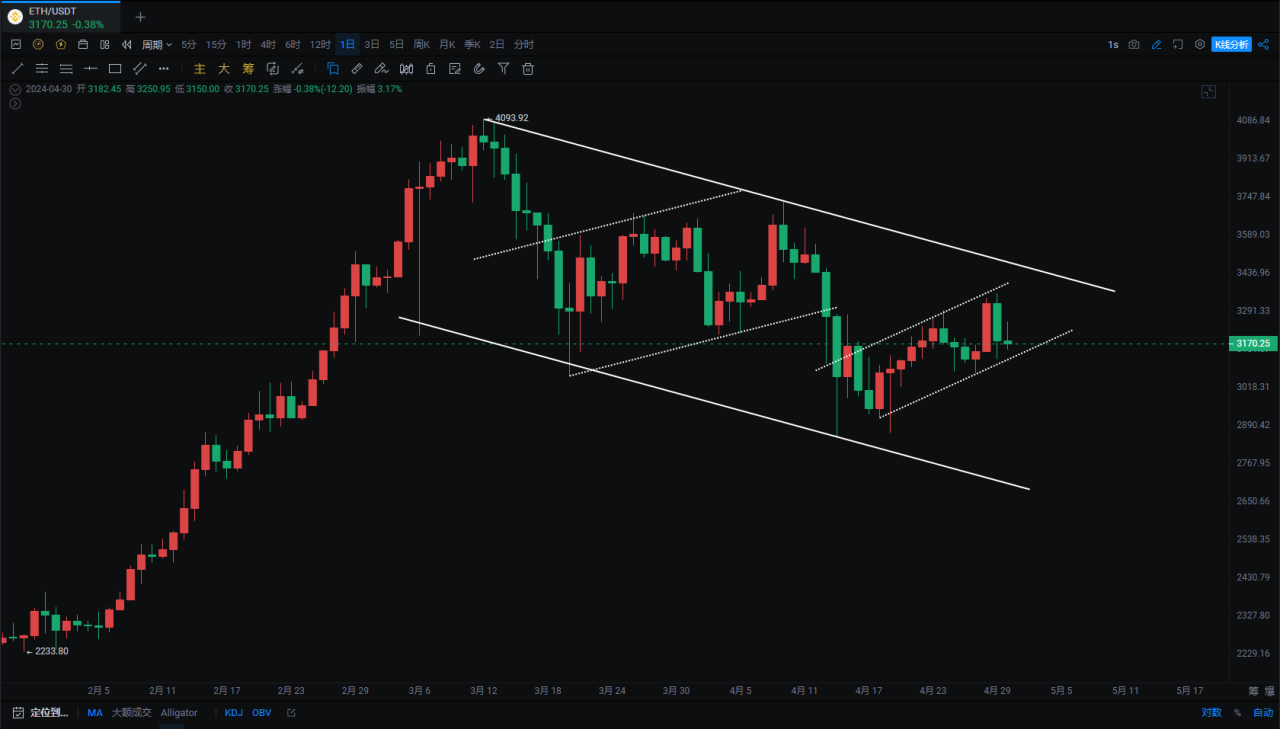Click the trash icon to delete drawings
The height and width of the screenshot is (729, 1280).
528,69
